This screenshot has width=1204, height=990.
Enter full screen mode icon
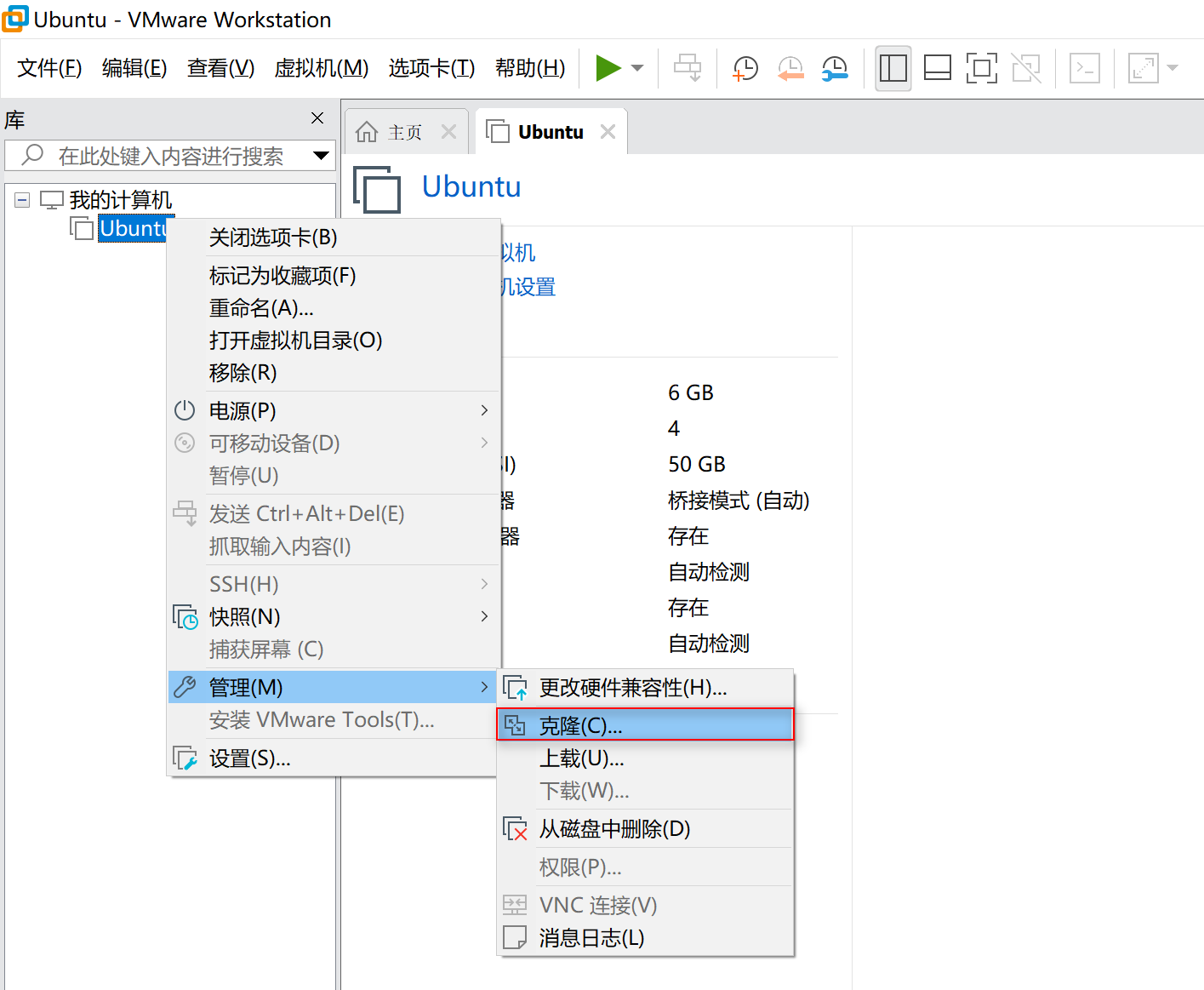click(982, 68)
